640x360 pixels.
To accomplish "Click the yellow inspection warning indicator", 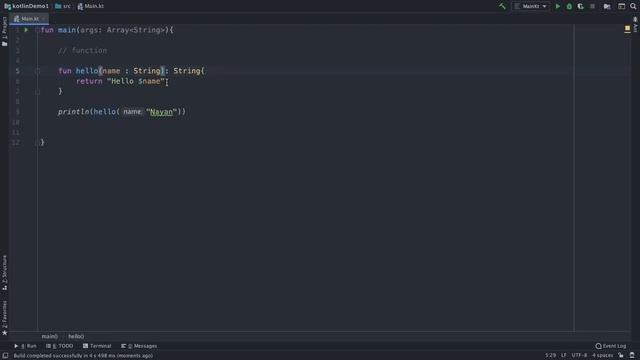I will (x=627, y=28).
